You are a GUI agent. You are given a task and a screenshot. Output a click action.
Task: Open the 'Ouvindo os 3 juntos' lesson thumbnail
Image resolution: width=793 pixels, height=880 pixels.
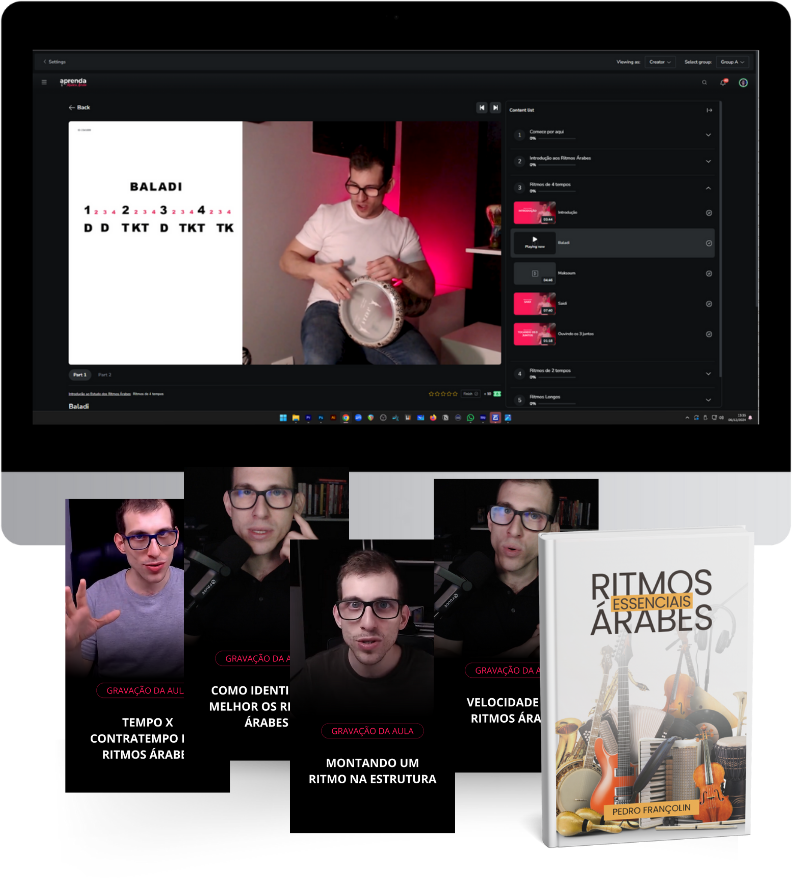534,334
